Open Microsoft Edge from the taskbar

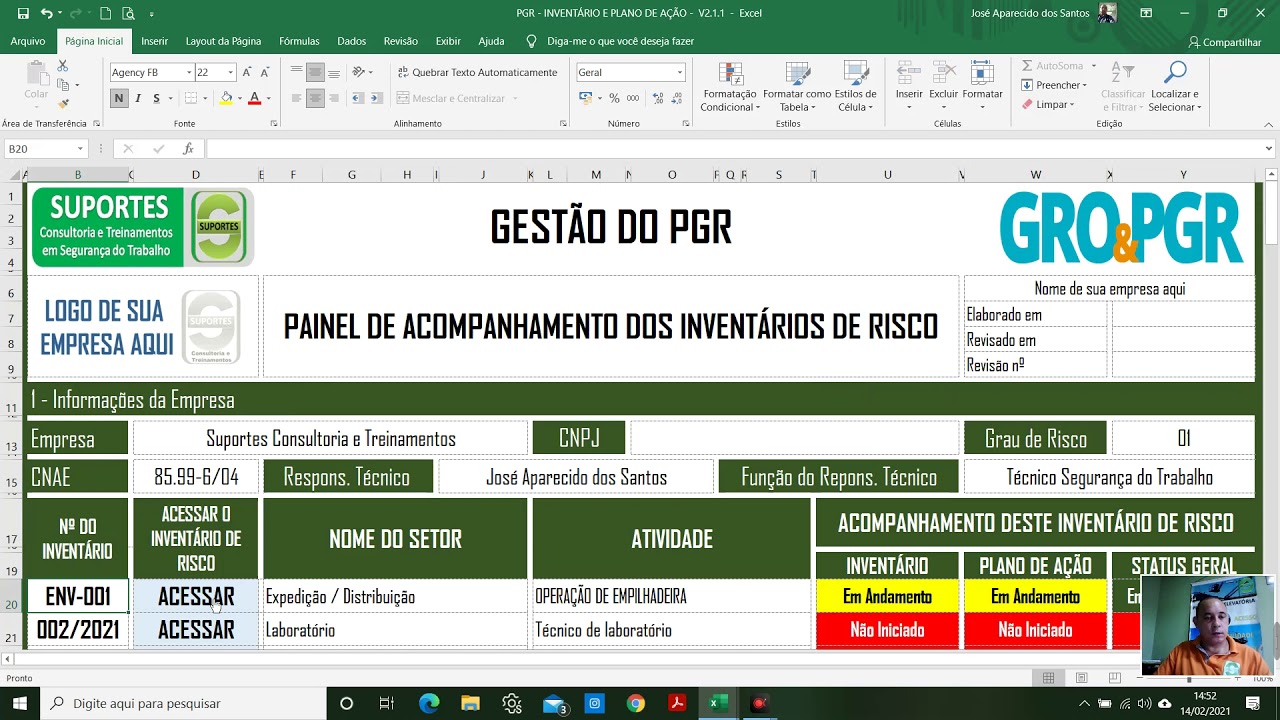(x=429, y=703)
